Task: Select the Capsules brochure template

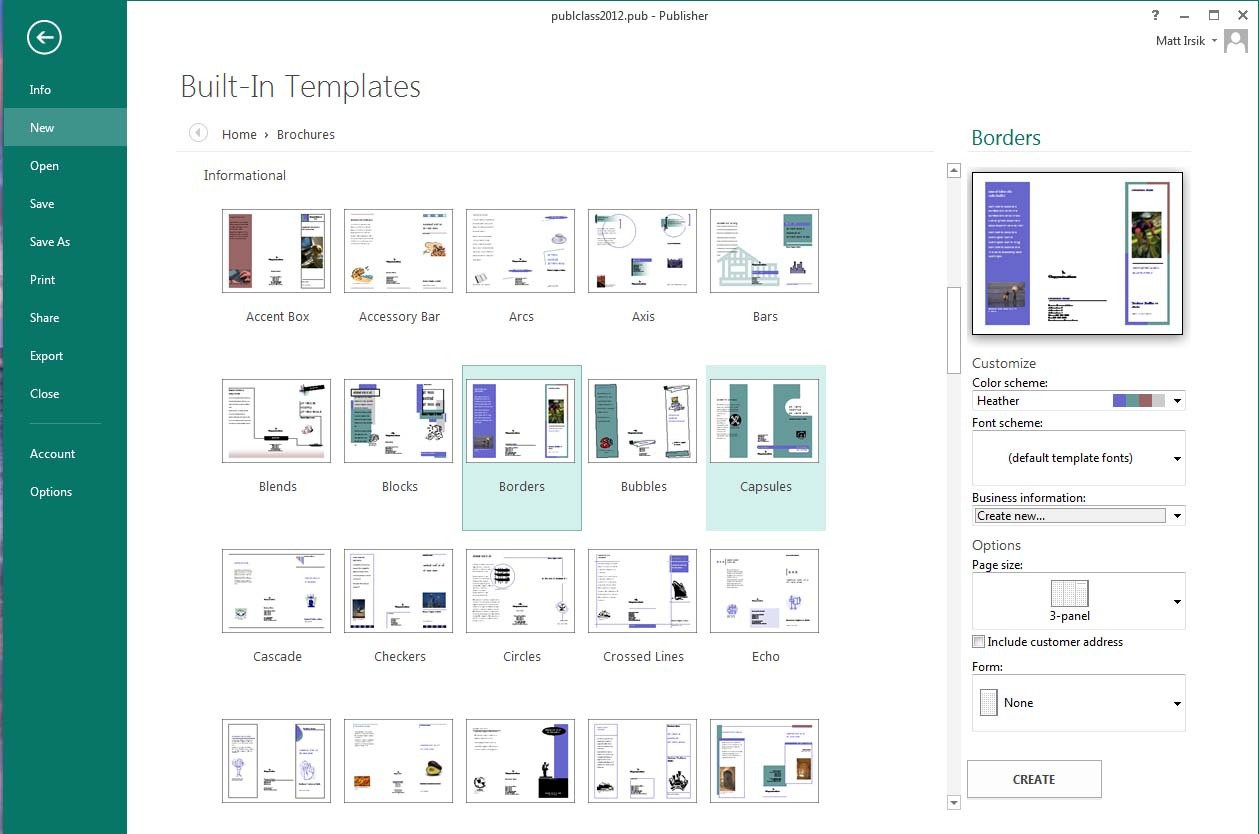Action: pos(764,420)
